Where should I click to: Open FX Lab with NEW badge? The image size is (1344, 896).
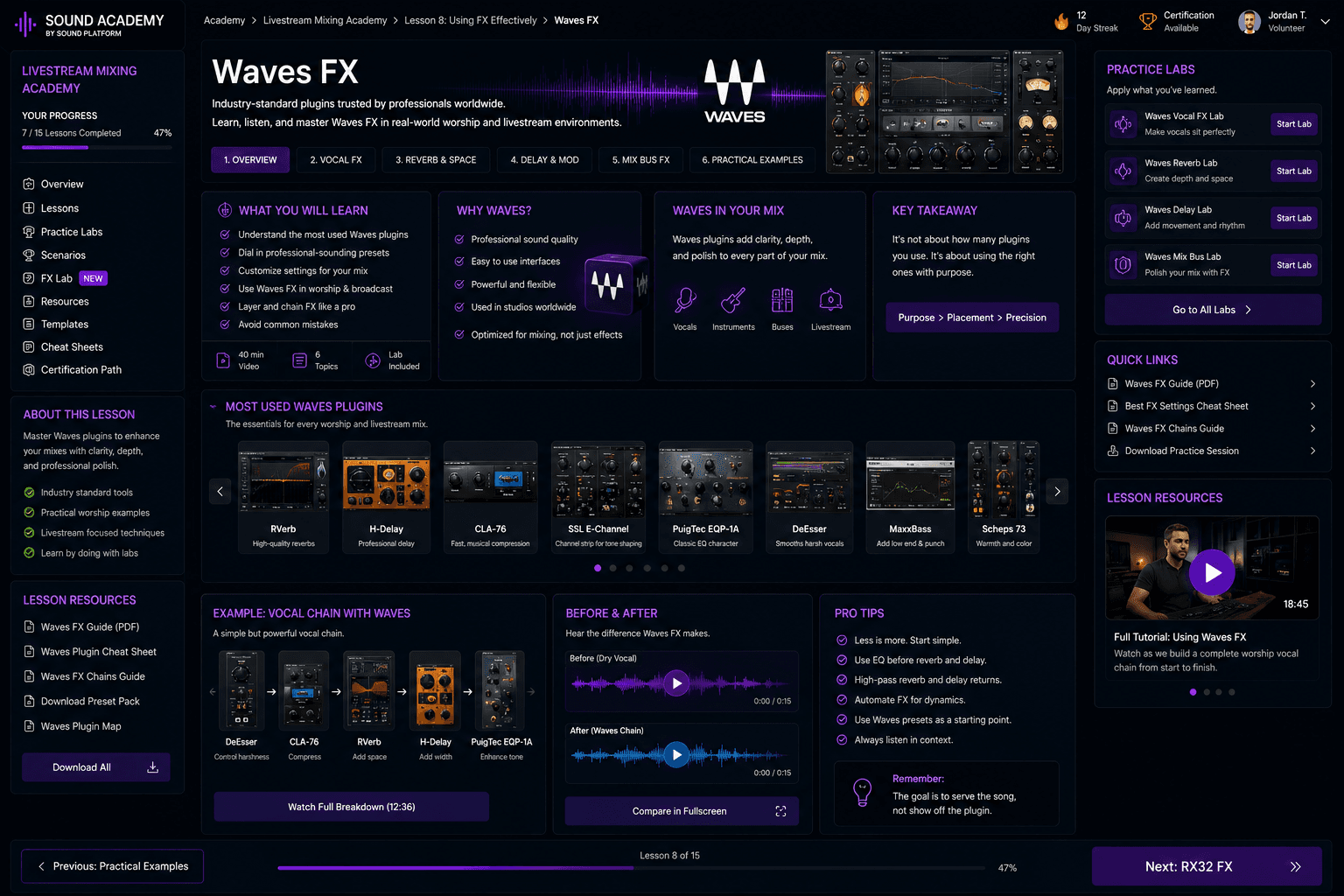65,278
